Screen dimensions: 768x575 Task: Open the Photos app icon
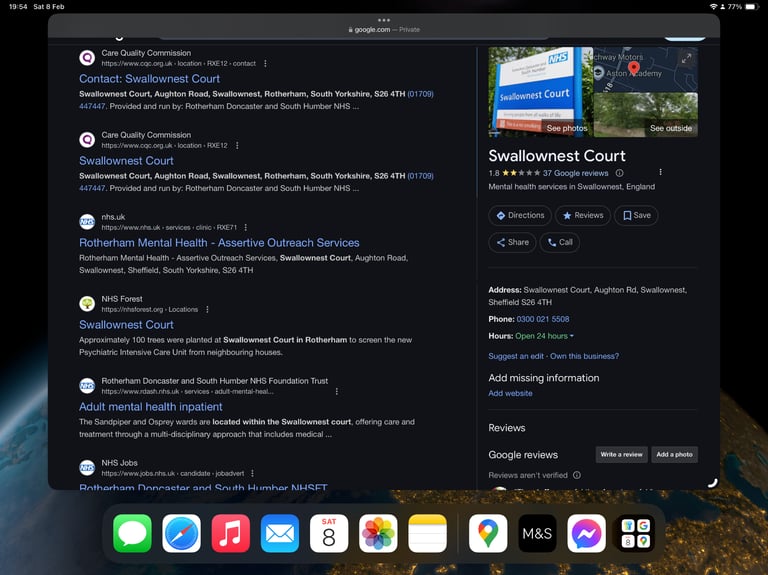tap(378, 533)
